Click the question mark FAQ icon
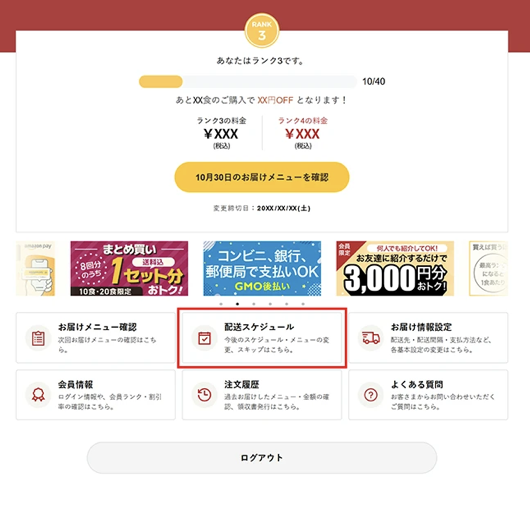The width and height of the screenshot is (530, 512). coord(370,395)
